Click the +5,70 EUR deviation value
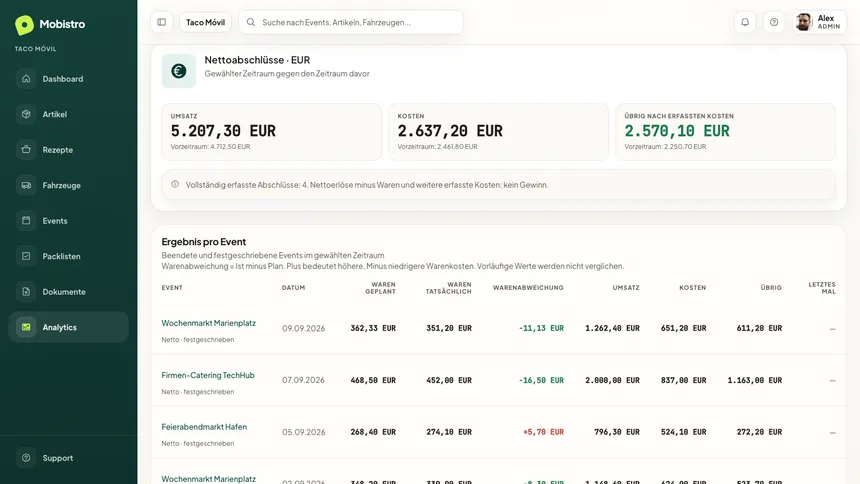Image resolution: width=860 pixels, height=484 pixels. pos(543,432)
